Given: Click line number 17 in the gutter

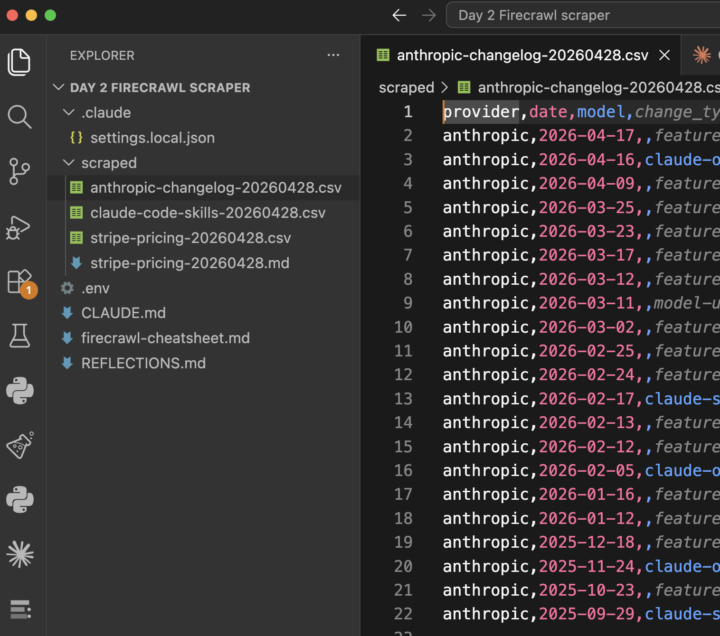Looking at the screenshot, I should point(403,494).
